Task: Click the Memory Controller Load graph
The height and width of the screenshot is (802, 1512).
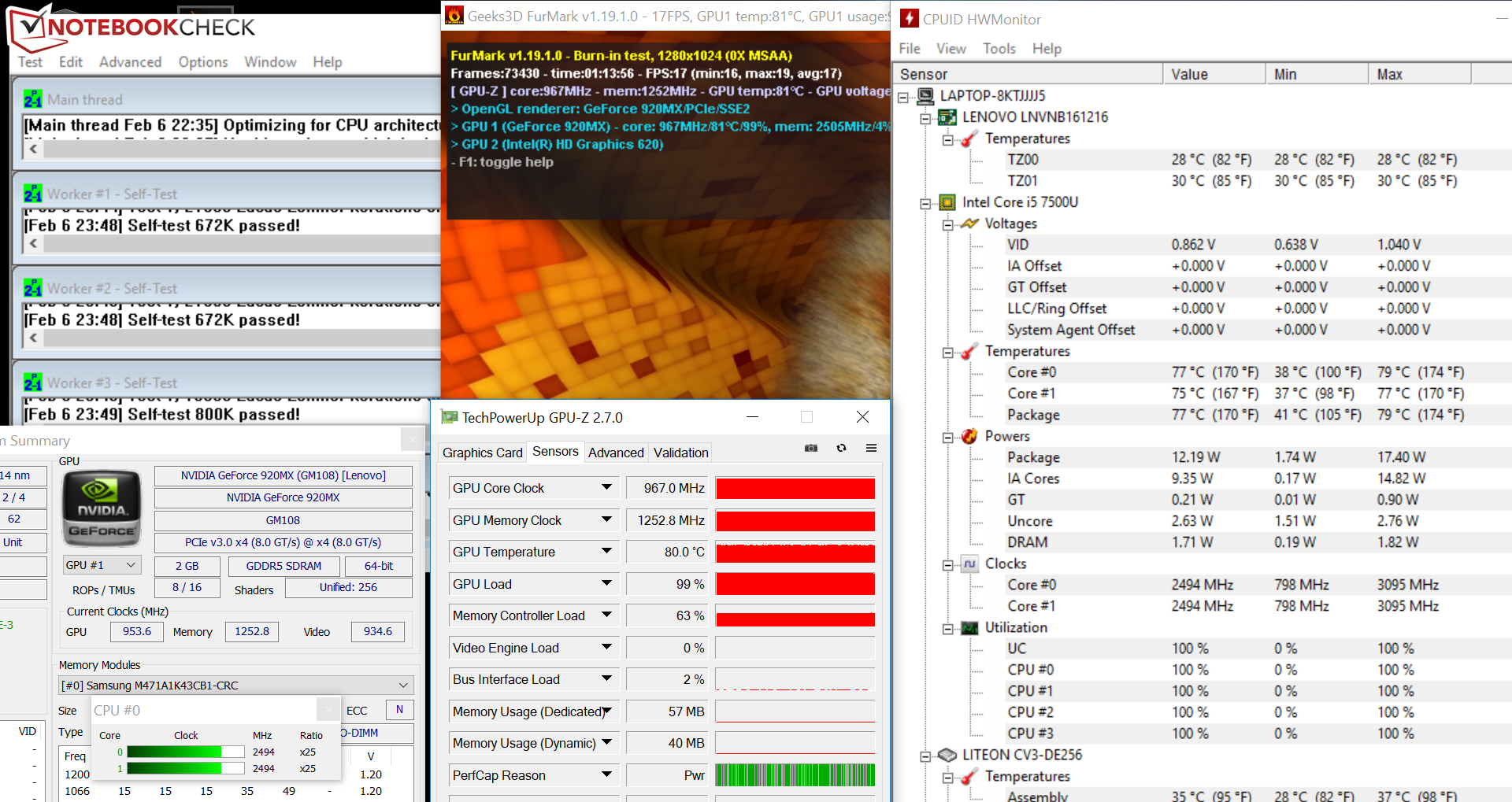Action: [795, 615]
